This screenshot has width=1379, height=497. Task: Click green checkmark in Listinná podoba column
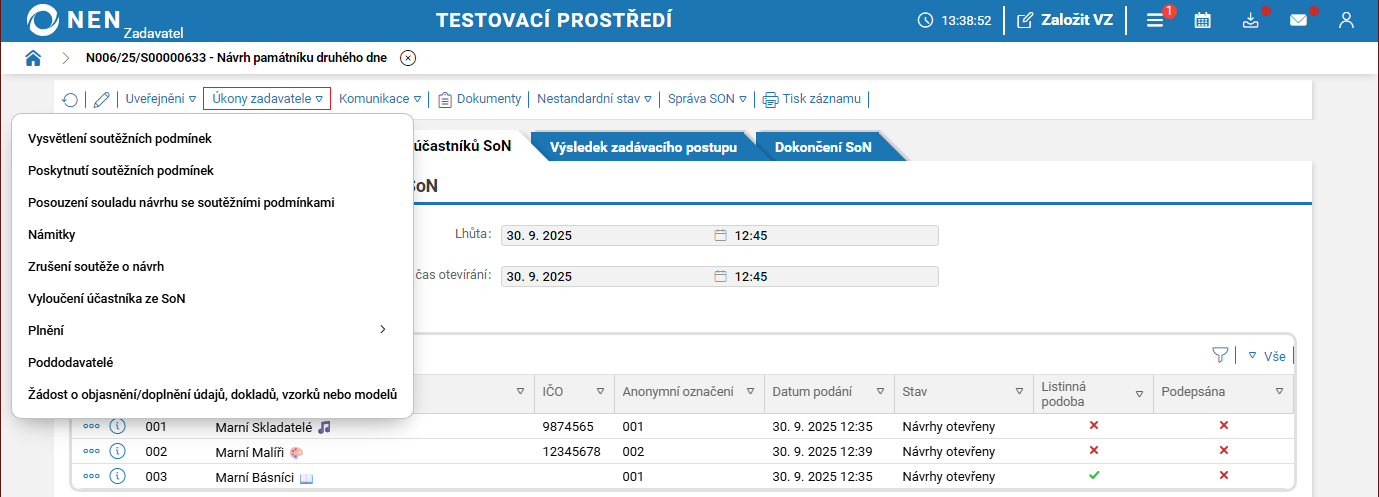point(1093,476)
